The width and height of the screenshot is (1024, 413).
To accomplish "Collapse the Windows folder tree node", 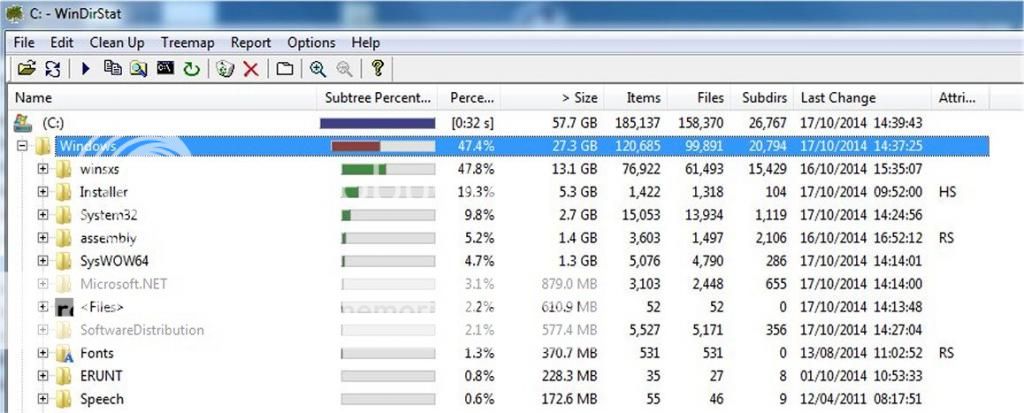I will (21, 146).
